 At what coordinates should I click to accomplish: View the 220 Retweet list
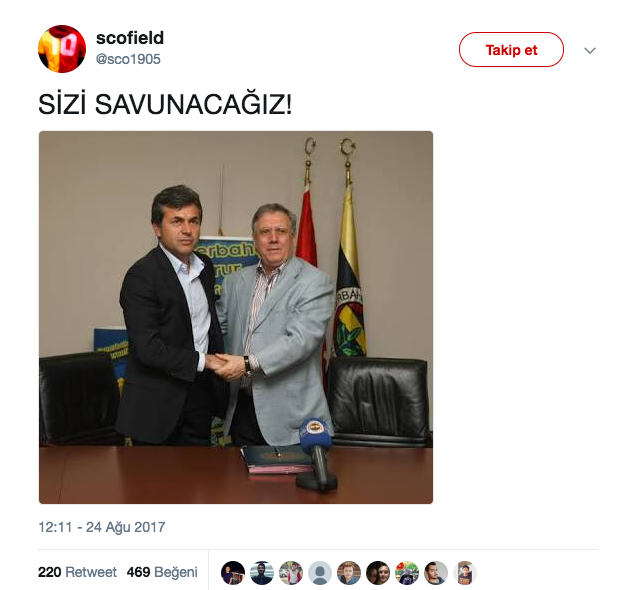(77, 572)
